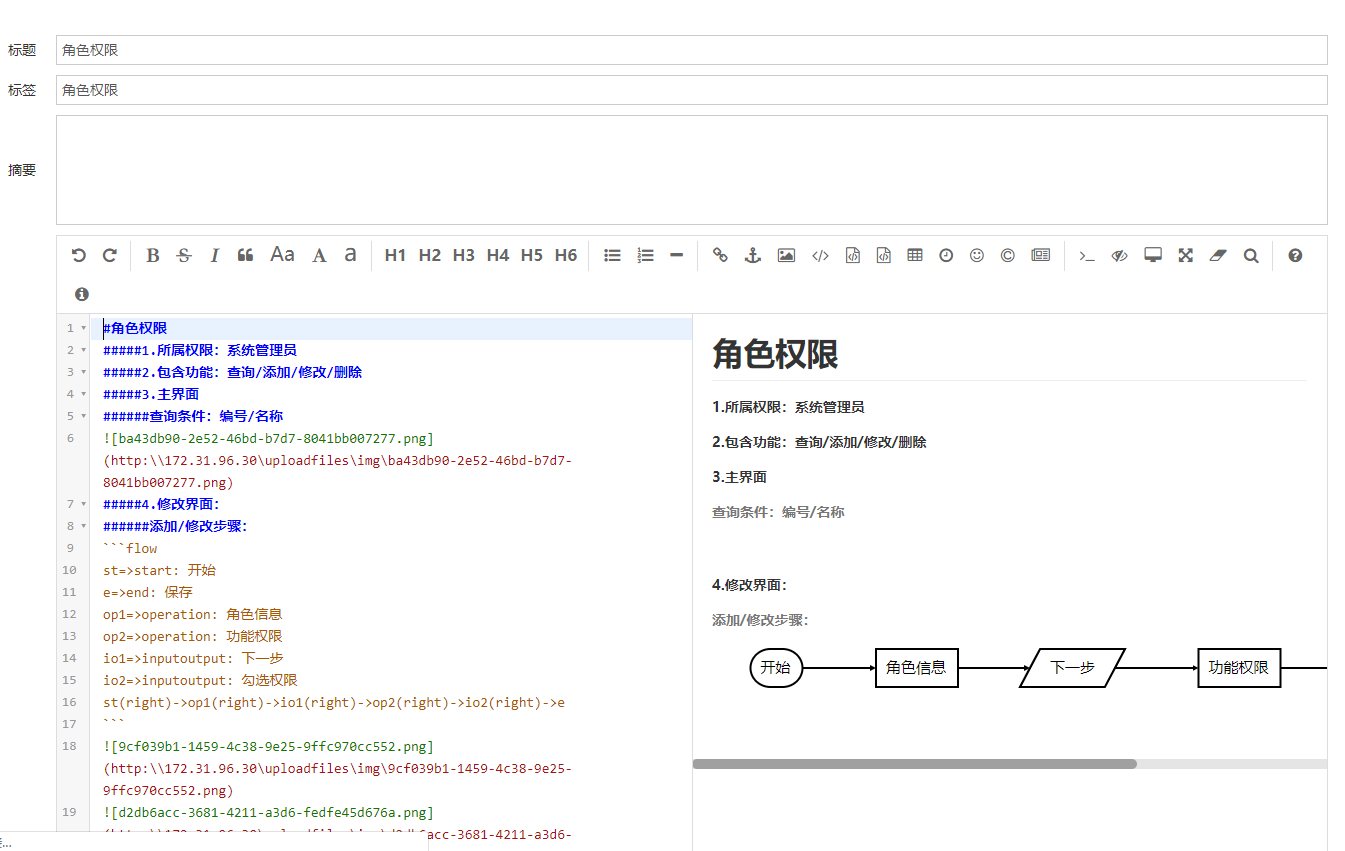The width and height of the screenshot is (1345, 851).
Task: Insert an H3 heading
Action: point(464,256)
